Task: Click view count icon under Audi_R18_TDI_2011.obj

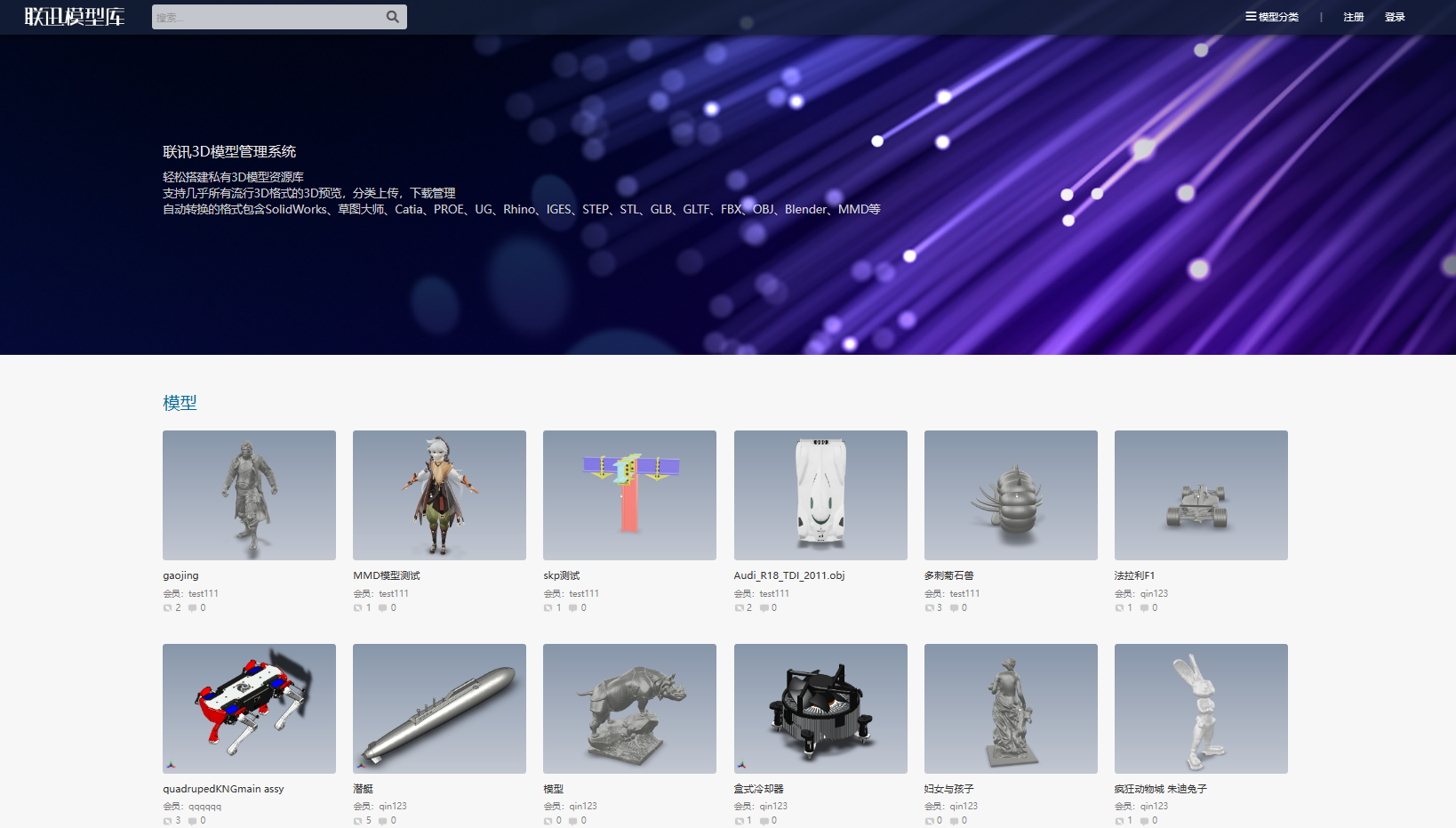Action: [740, 608]
